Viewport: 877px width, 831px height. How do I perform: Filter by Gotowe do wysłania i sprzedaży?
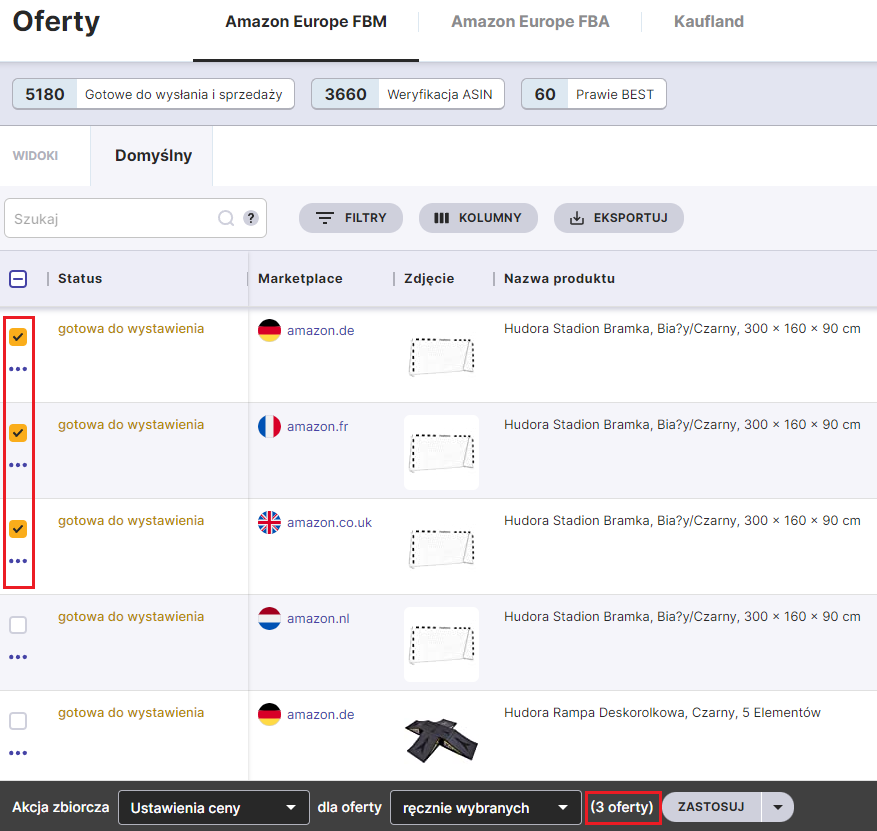(x=153, y=94)
